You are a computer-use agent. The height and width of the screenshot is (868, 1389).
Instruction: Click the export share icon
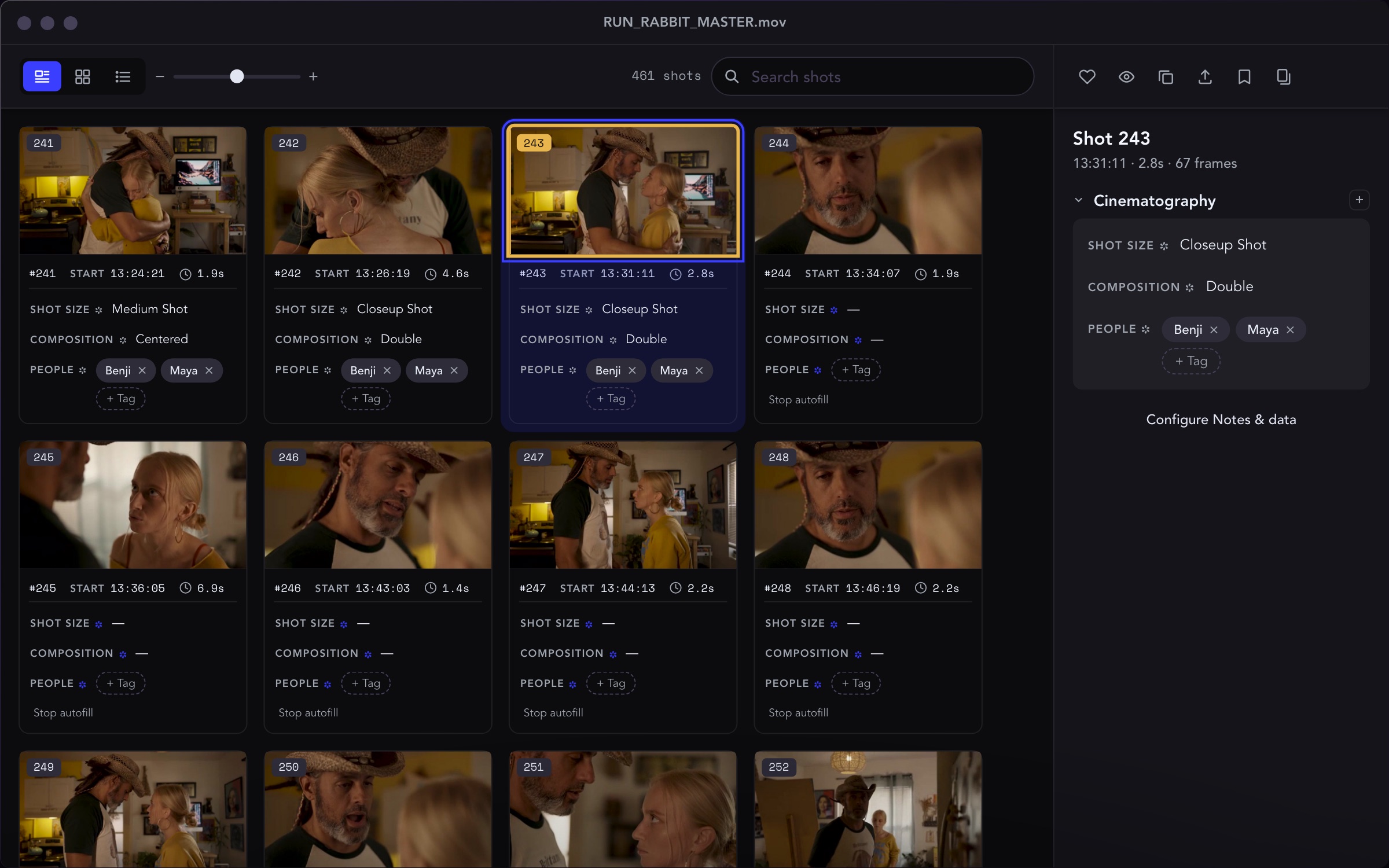tap(1205, 76)
